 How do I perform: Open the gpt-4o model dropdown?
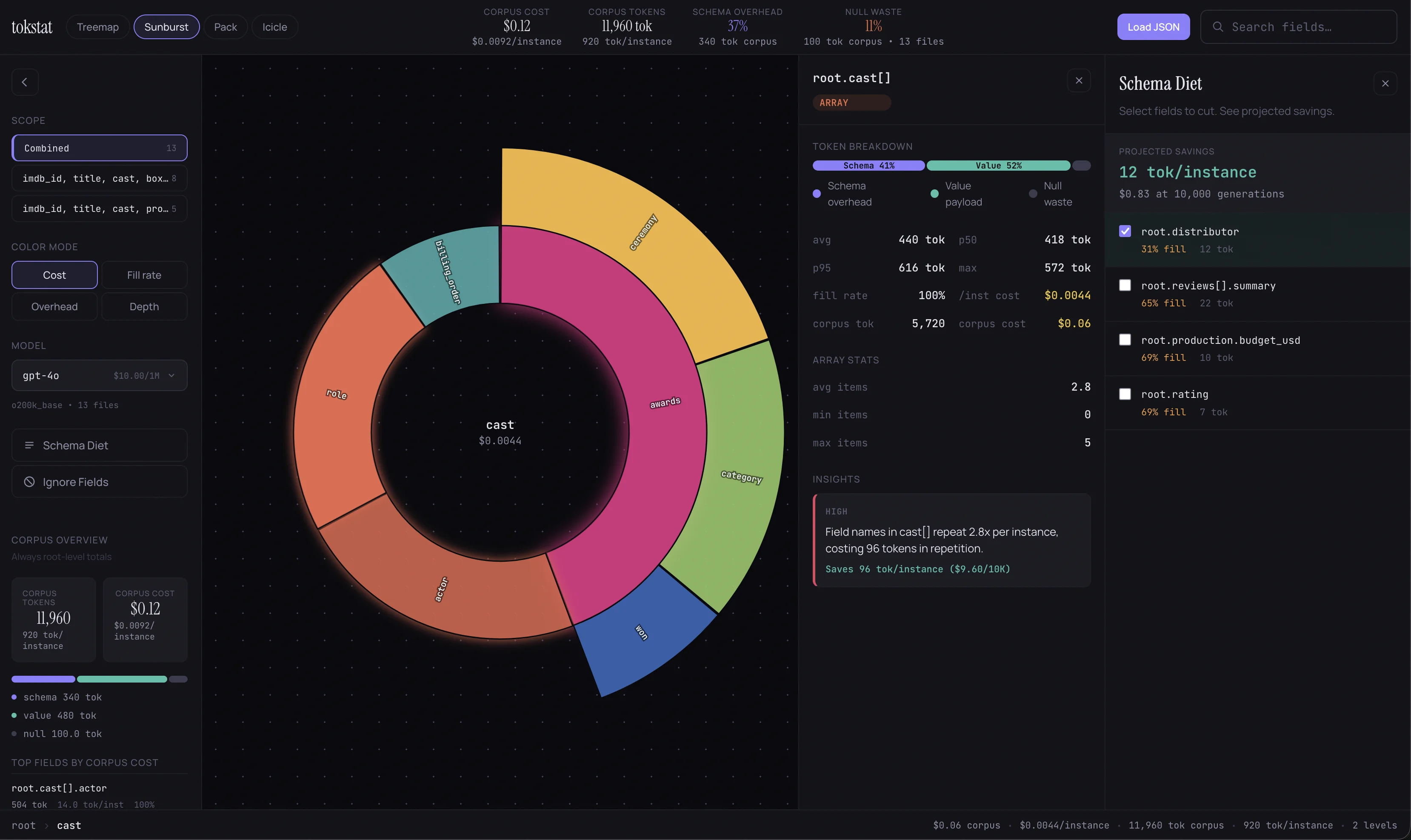tap(99, 375)
